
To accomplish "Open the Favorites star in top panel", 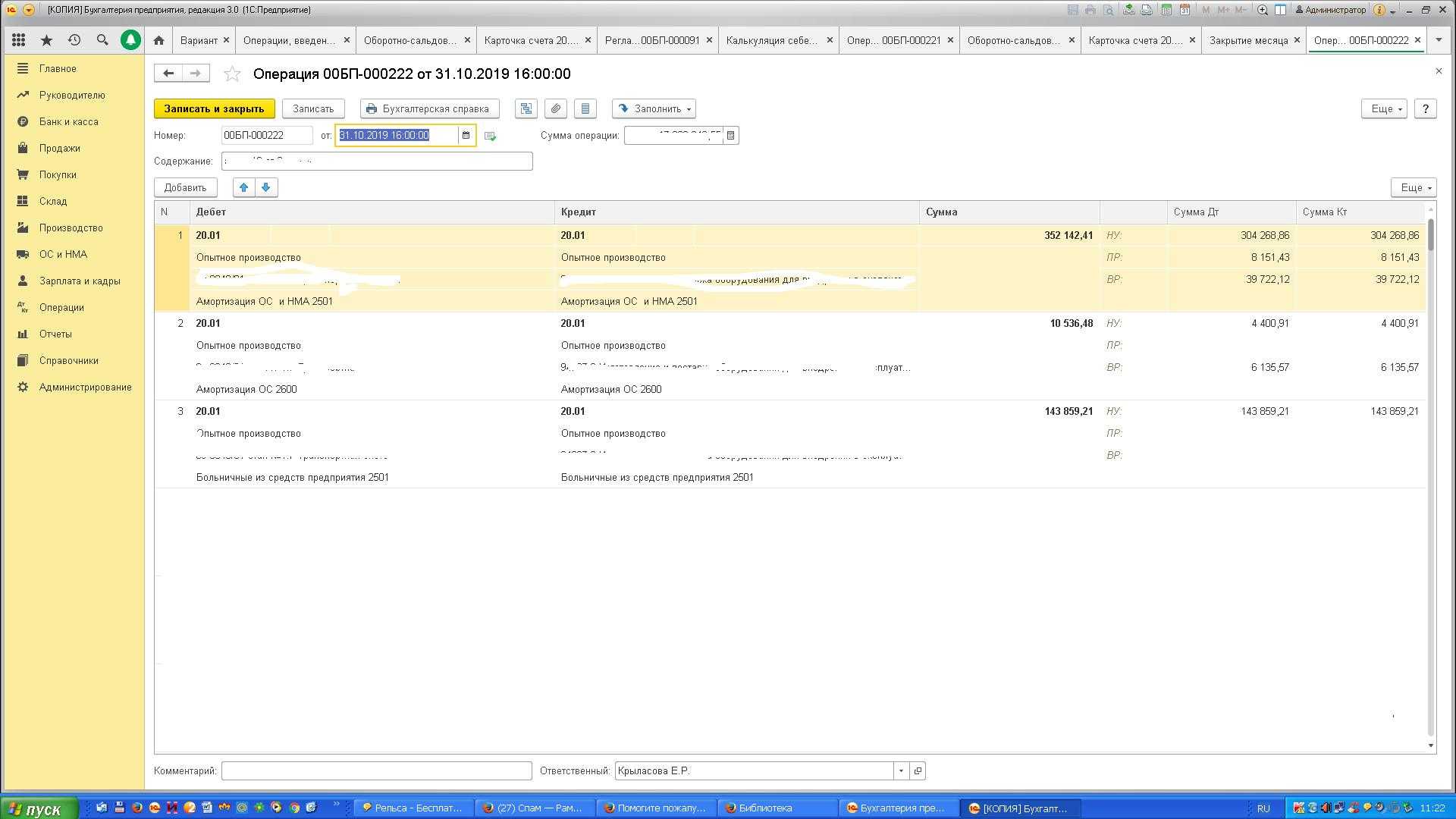I will (x=46, y=40).
